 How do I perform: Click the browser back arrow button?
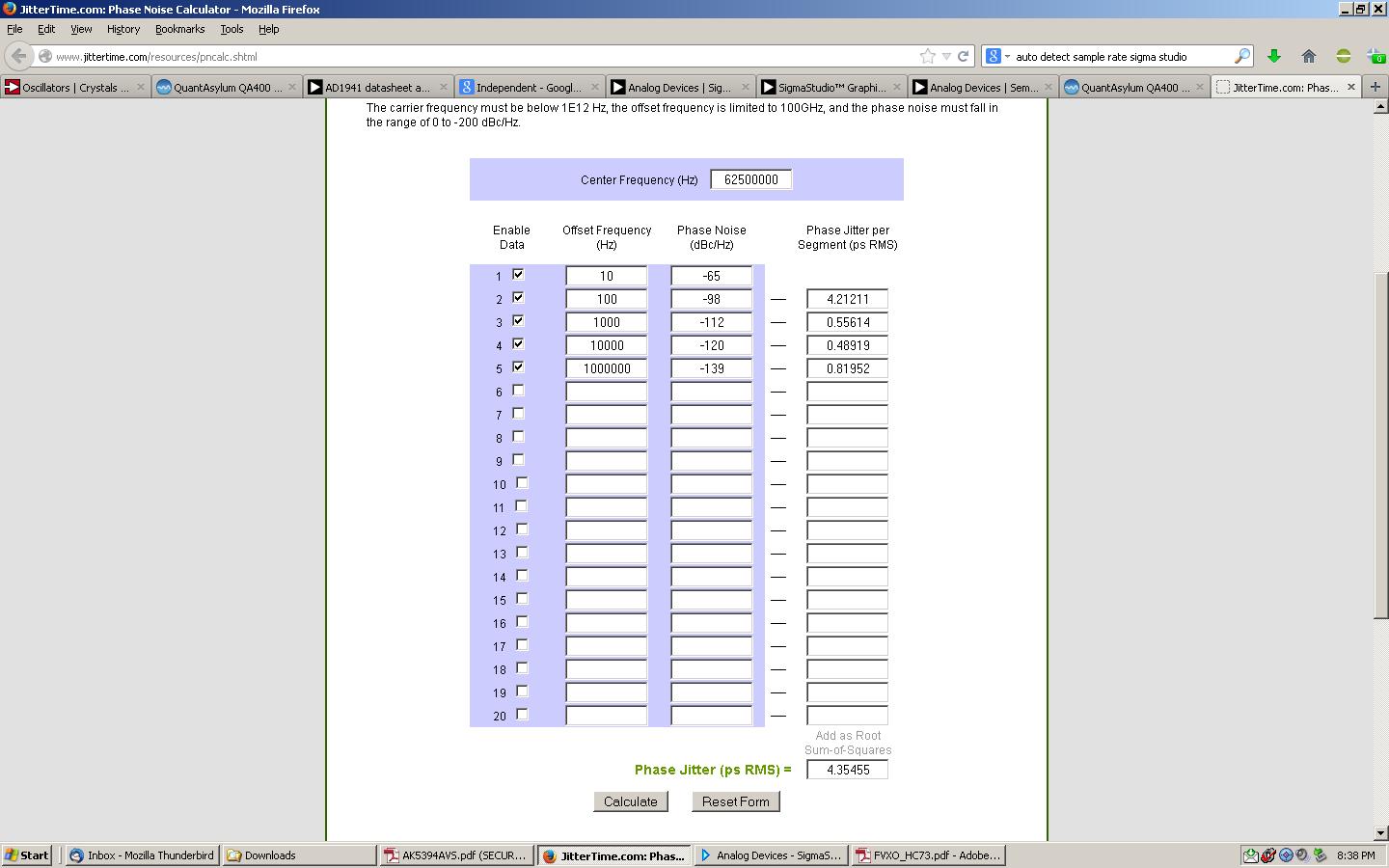tap(18, 56)
